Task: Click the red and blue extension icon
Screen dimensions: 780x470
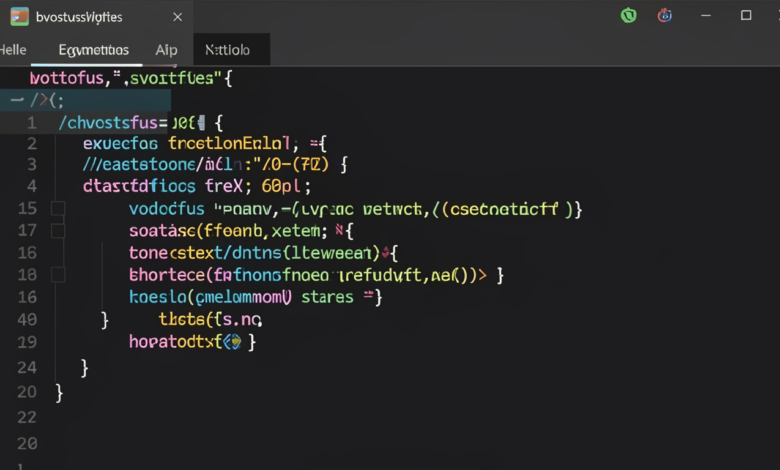Action: pyautogui.click(x=665, y=16)
